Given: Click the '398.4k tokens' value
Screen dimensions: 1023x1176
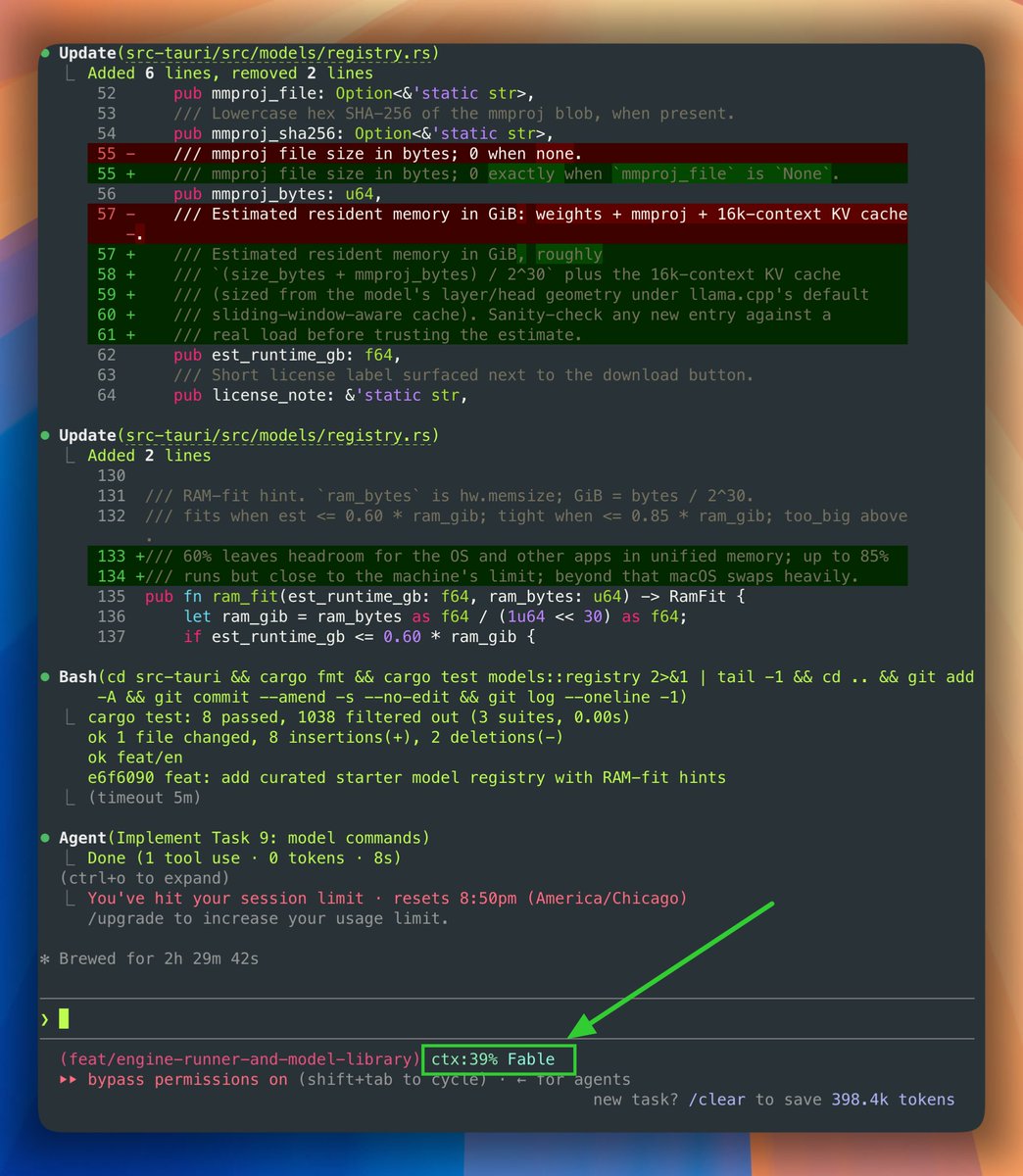Looking at the screenshot, I should coord(893,1100).
